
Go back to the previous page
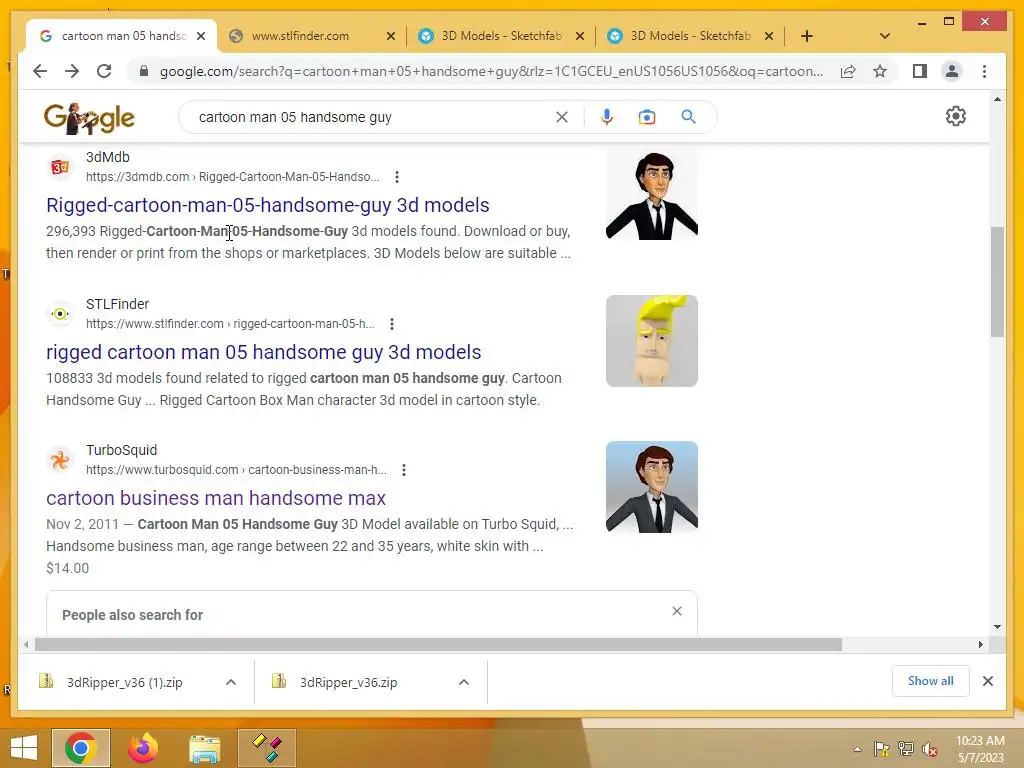(x=40, y=71)
